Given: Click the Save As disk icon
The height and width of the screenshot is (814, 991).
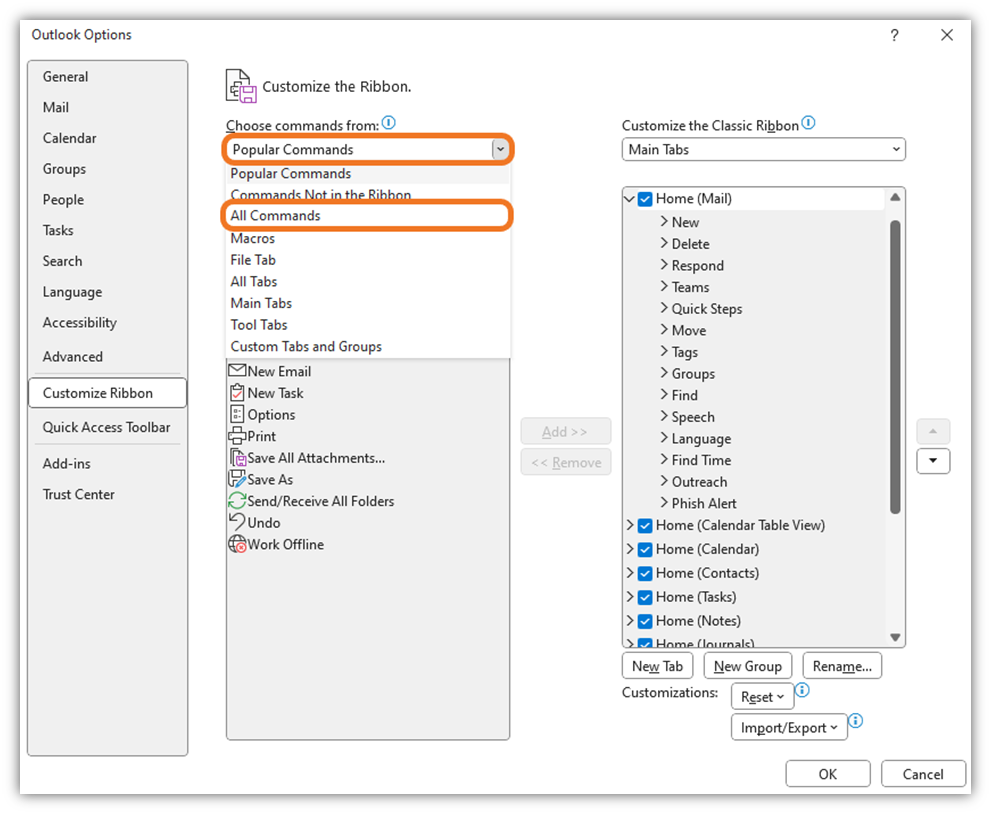Looking at the screenshot, I should 237,478.
